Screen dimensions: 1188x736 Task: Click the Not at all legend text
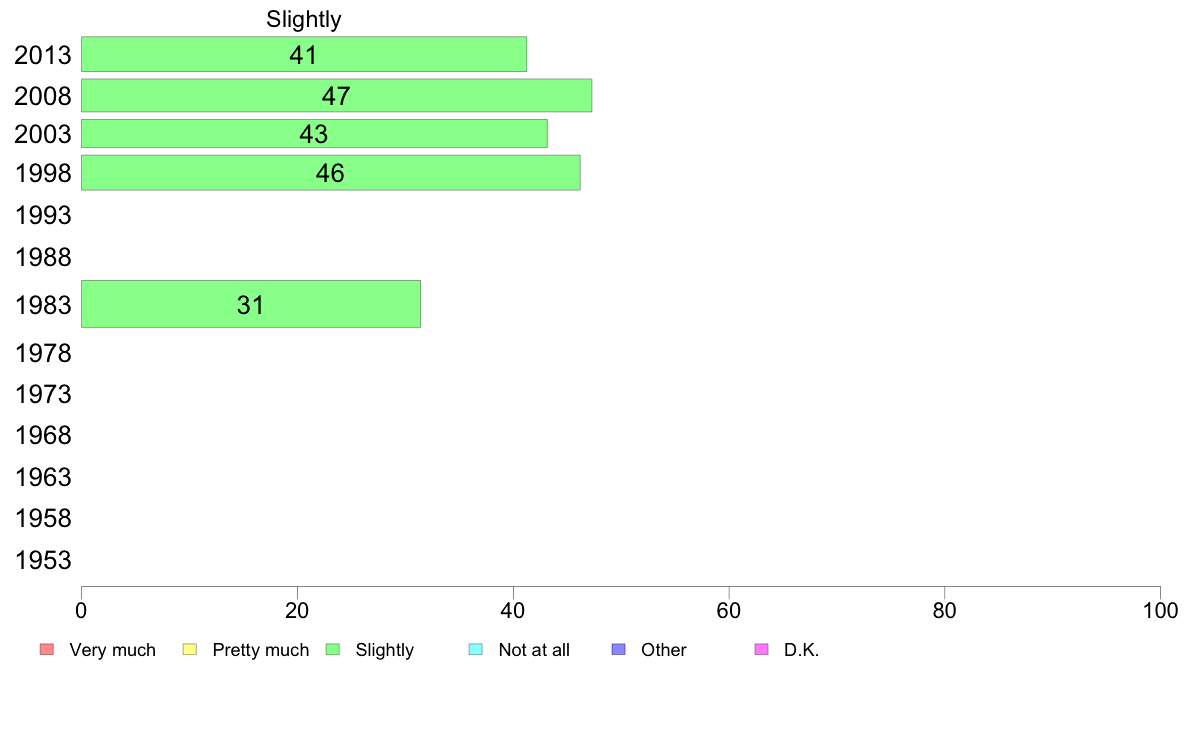(x=534, y=650)
